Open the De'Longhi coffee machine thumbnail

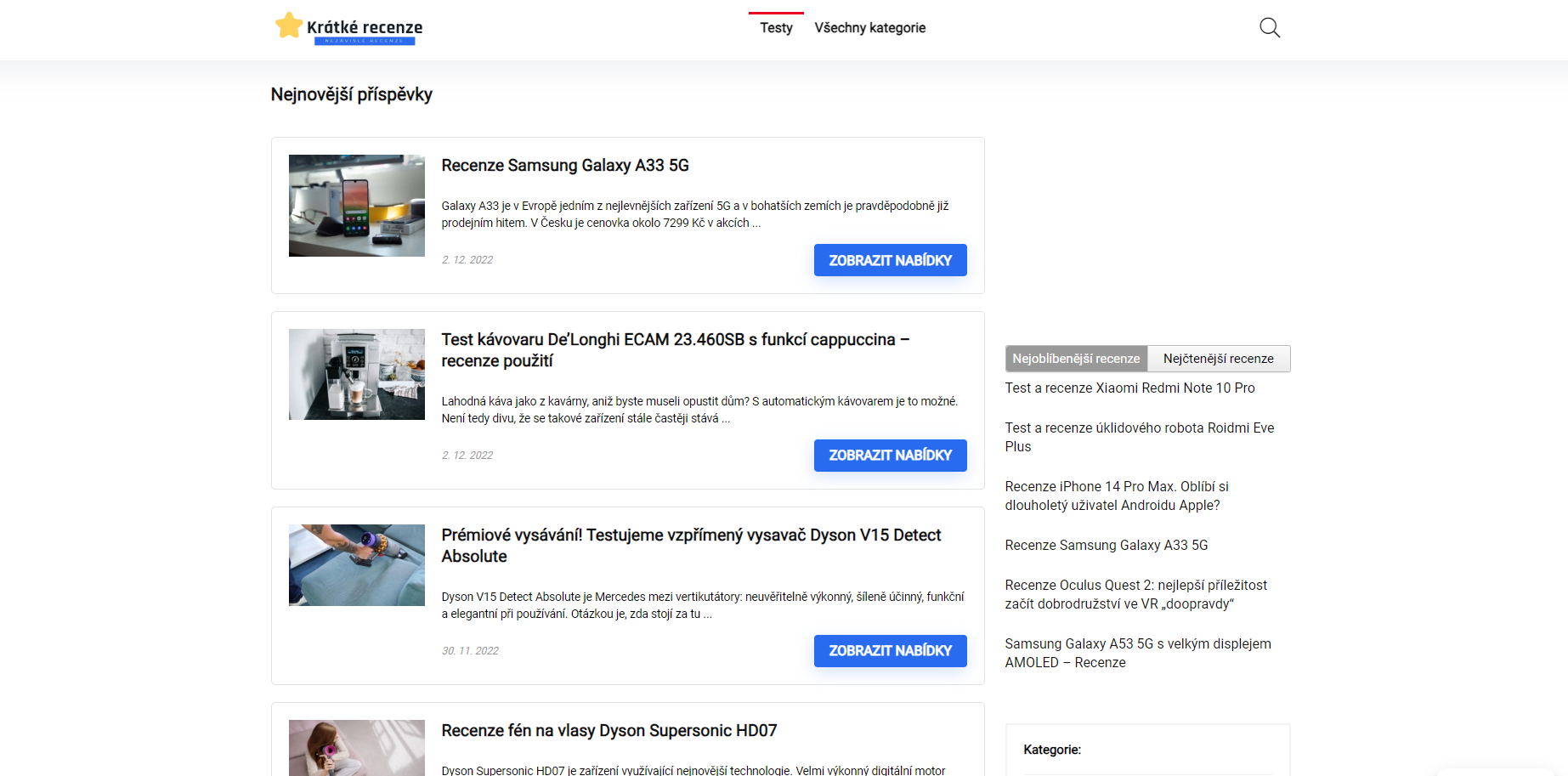point(357,374)
